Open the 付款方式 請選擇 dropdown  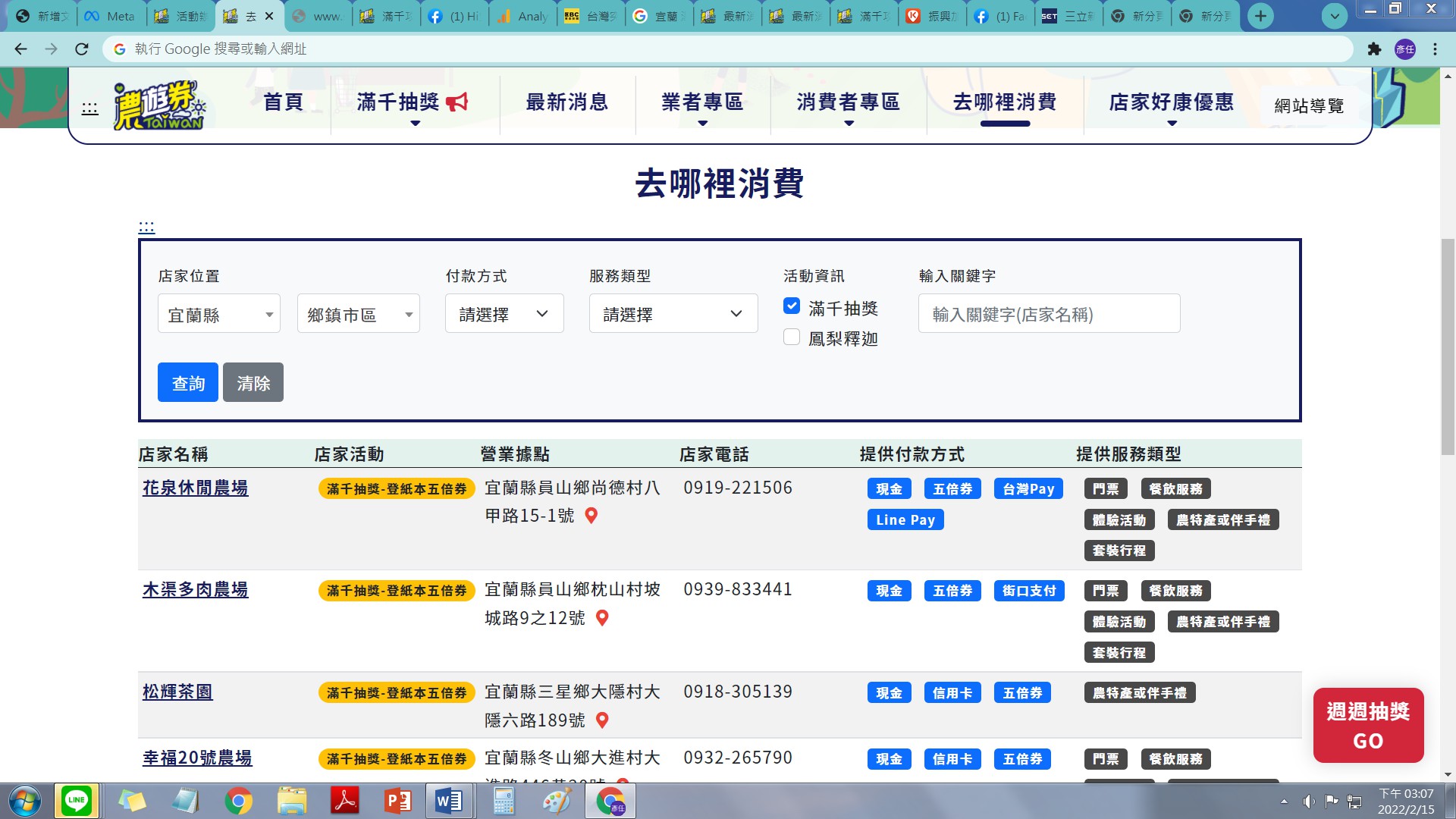click(x=504, y=314)
